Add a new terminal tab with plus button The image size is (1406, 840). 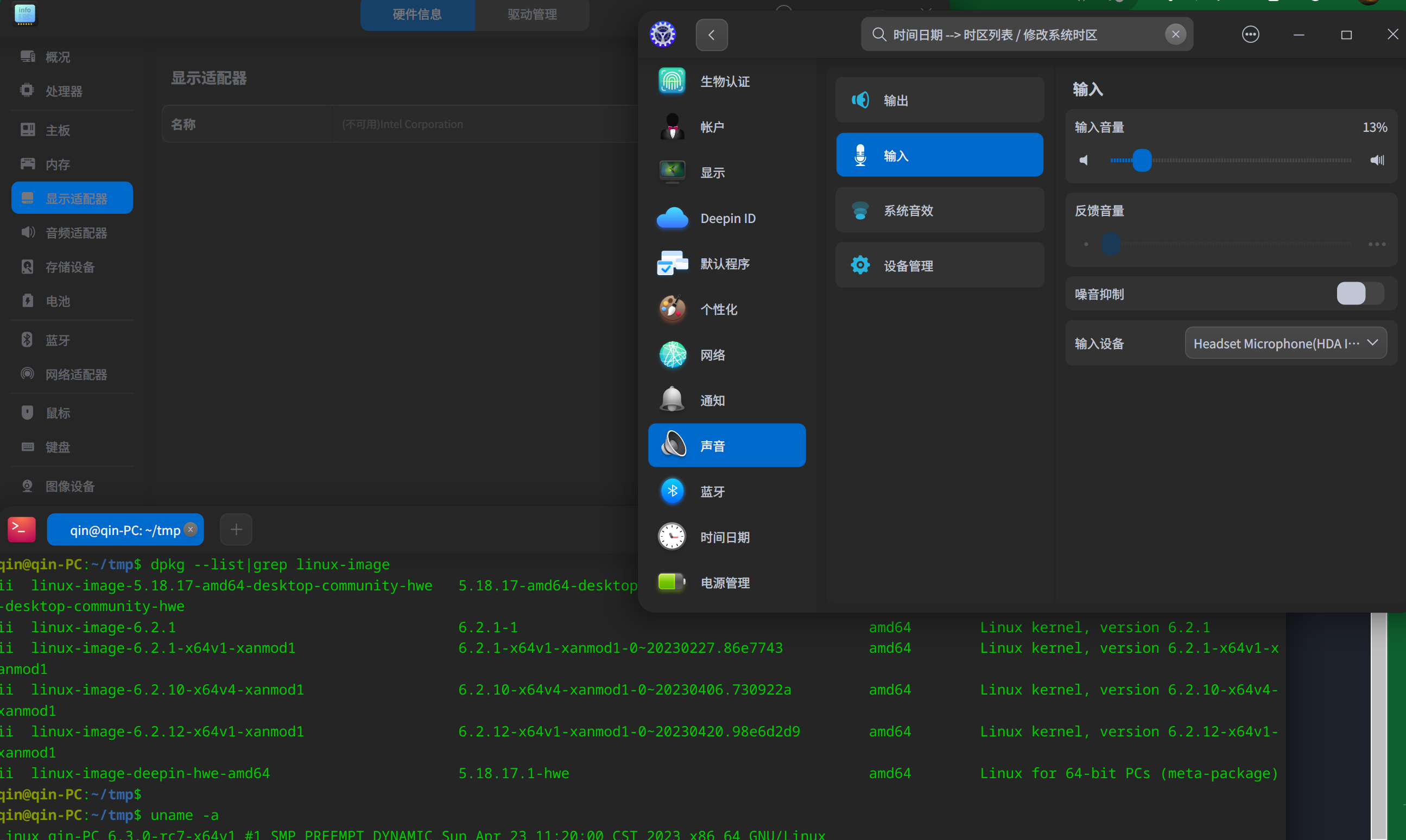[236, 529]
